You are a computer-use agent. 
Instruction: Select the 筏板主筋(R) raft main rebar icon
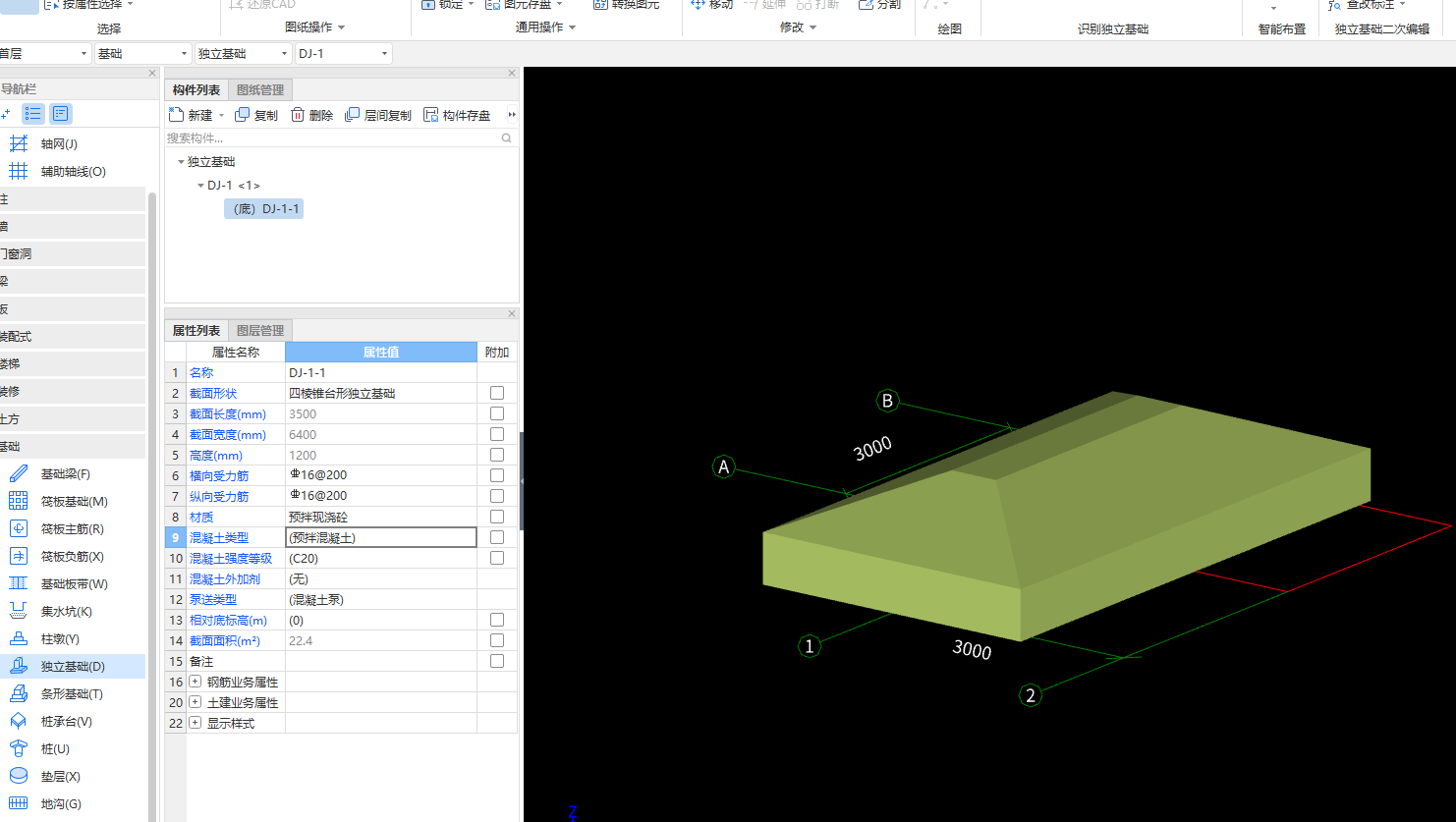[19, 529]
